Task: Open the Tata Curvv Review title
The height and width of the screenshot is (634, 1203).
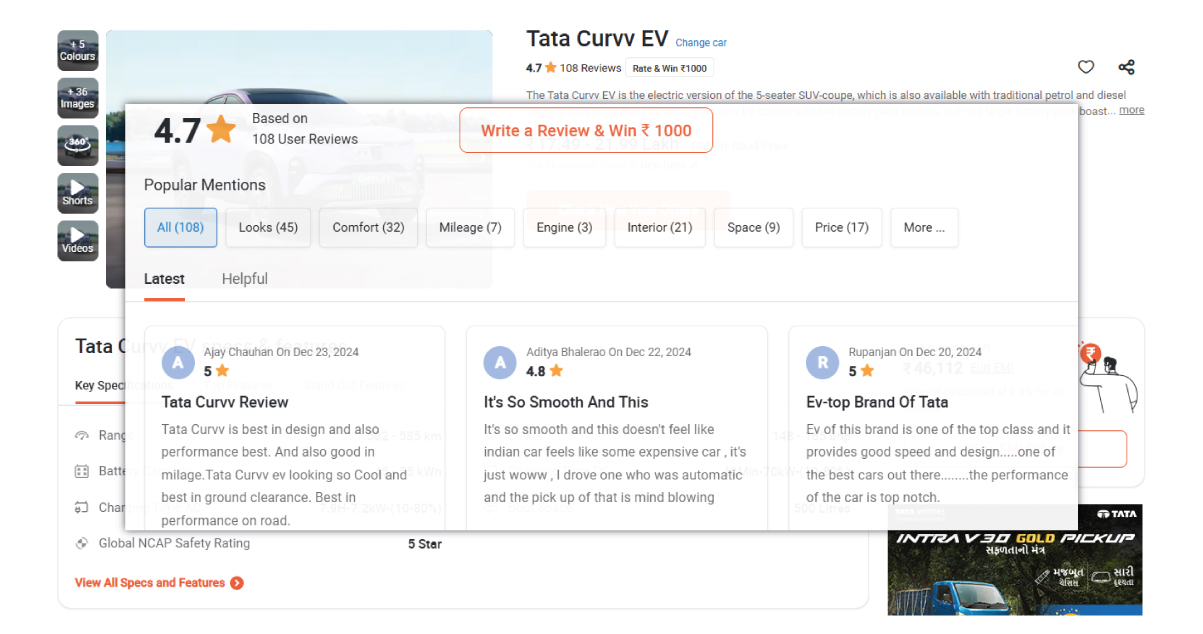Action: [225, 402]
